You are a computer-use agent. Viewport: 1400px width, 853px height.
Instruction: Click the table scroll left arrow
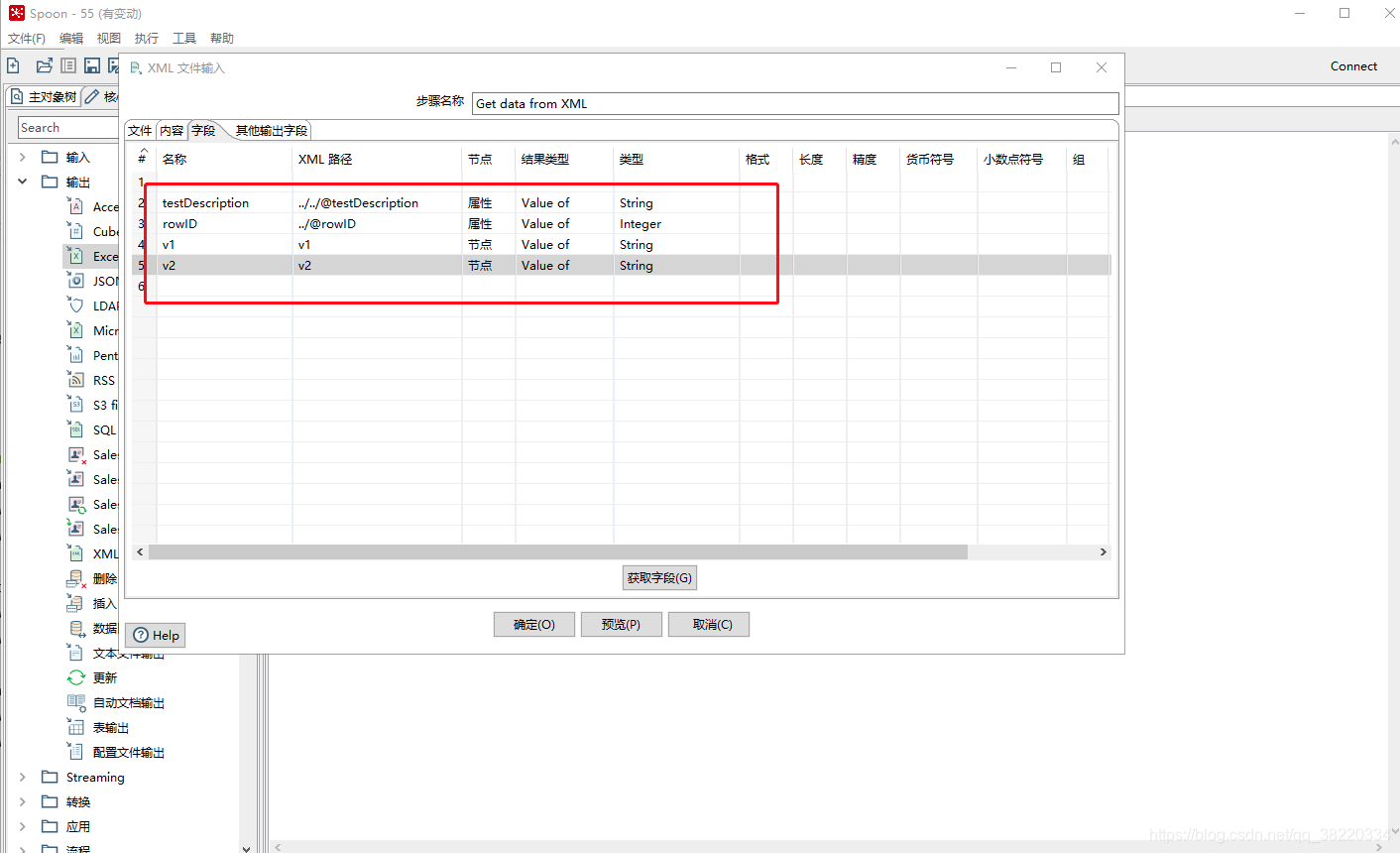(140, 551)
